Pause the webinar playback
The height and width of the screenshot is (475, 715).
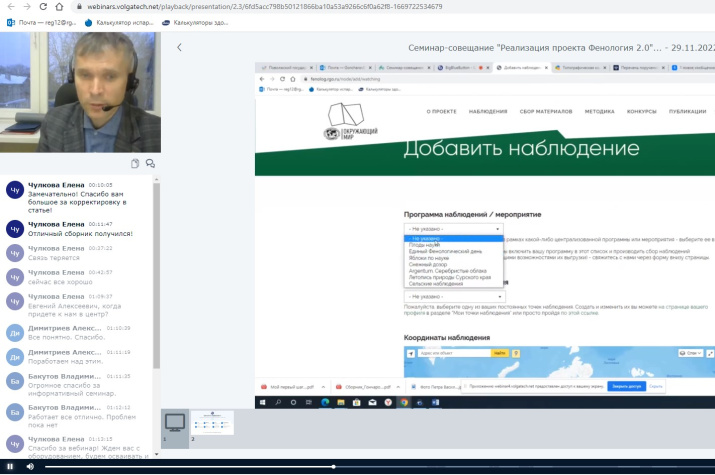pyautogui.click(x=8, y=467)
